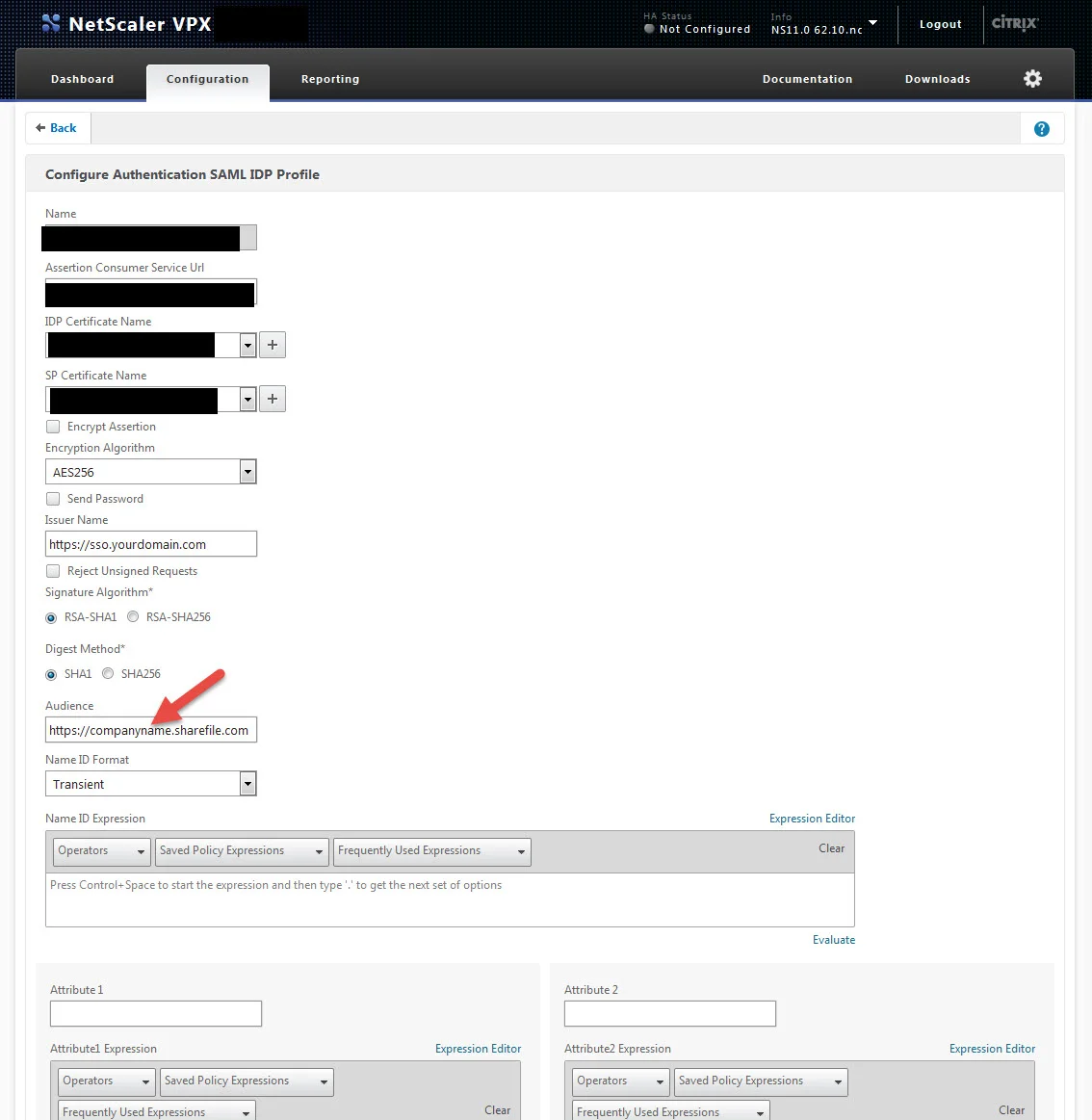Click the Audience input field

click(150, 730)
